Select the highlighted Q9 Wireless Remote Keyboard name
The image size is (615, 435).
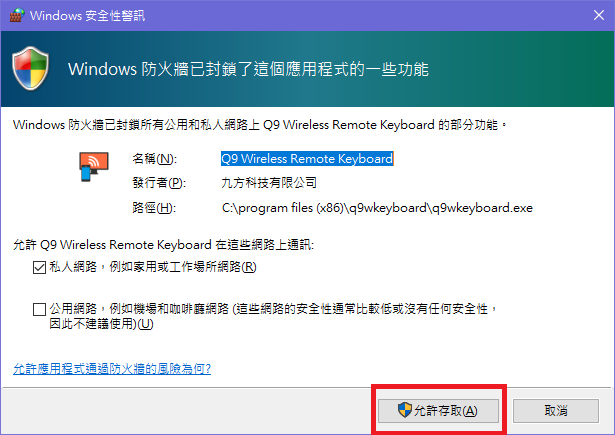[307, 158]
